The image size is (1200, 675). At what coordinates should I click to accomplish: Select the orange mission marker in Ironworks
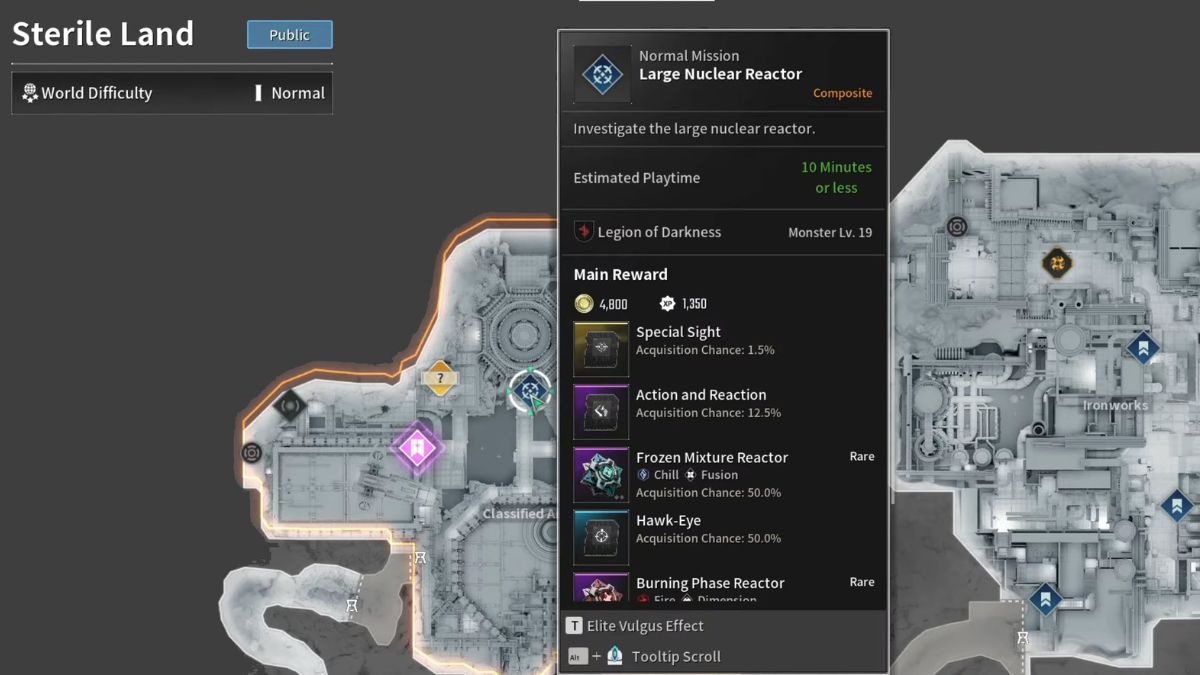1056,264
